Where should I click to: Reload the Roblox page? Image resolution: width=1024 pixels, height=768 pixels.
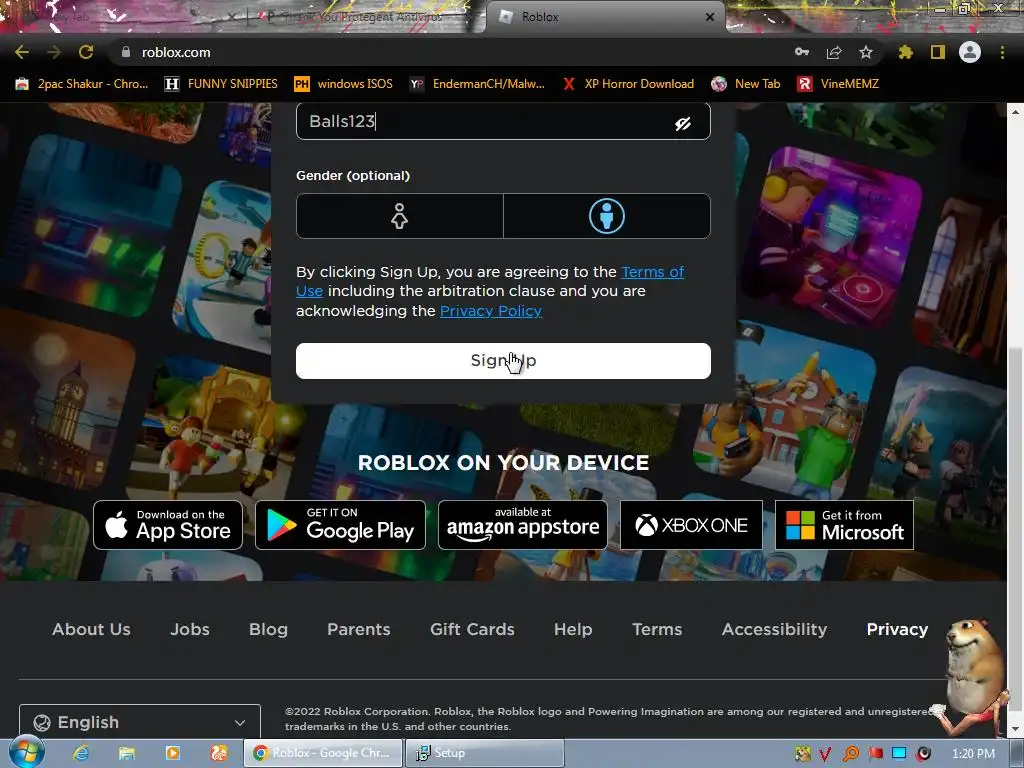(x=86, y=52)
